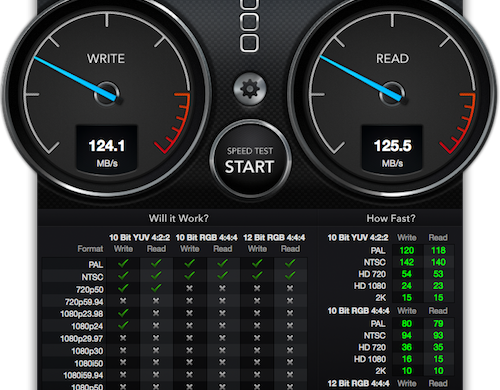Click the YUV HD 1080 read value 23
This screenshot has width=500, height=390.
pyautogui.click(x=438, y=286)
